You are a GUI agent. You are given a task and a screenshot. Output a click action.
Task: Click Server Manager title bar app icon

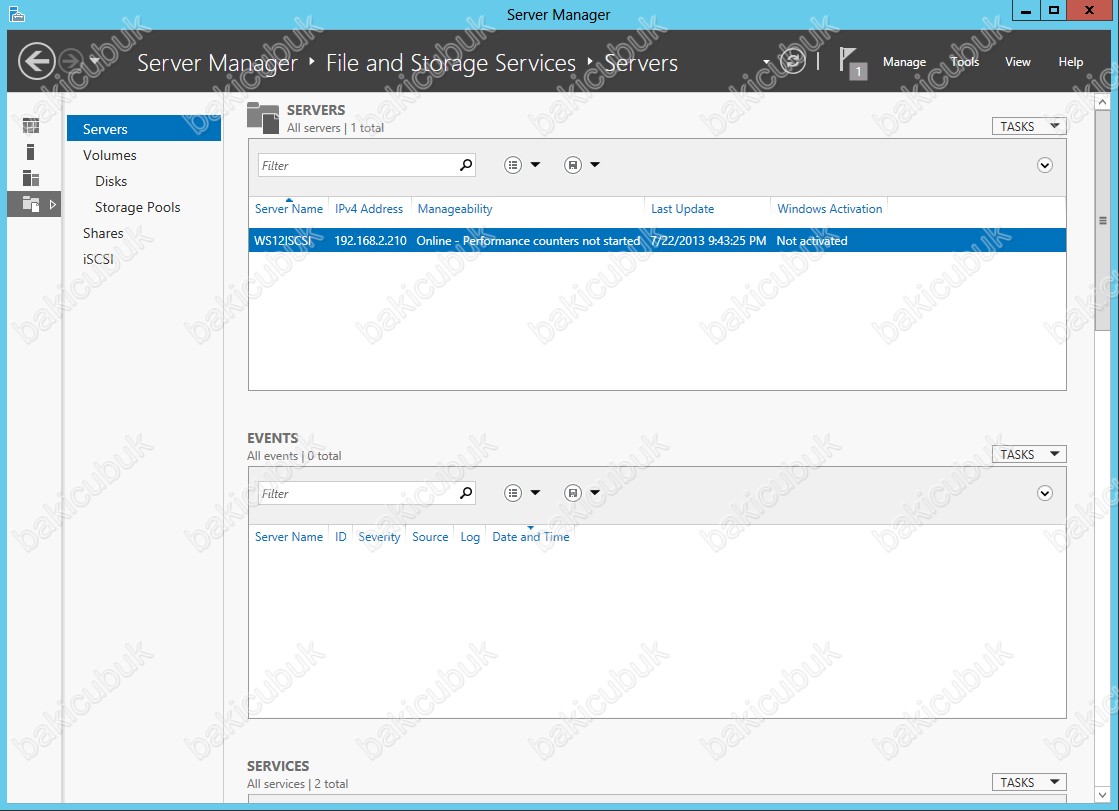(x=16, y=14)
